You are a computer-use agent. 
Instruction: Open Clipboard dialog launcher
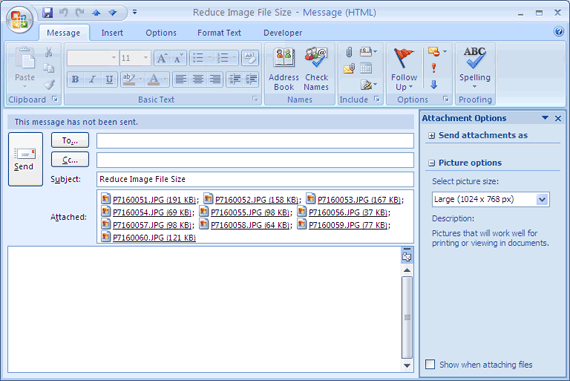pyautogui.click(x=55, y=99)
